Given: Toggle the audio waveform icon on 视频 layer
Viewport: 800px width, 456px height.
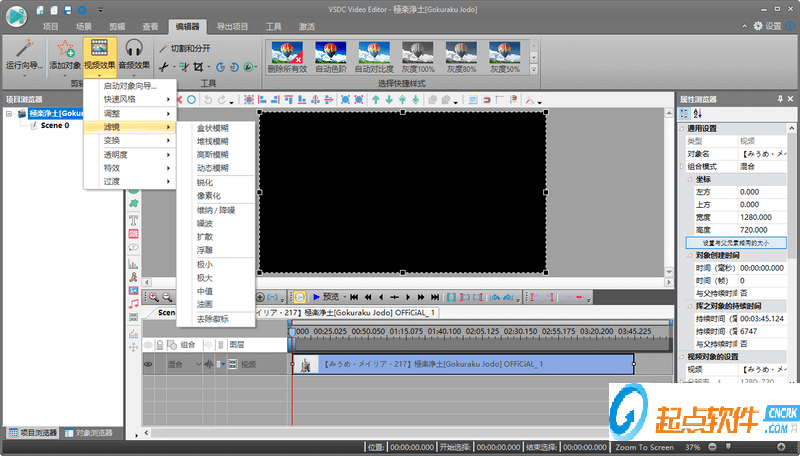Looking at the screenshot, I should tap(209, 364).
